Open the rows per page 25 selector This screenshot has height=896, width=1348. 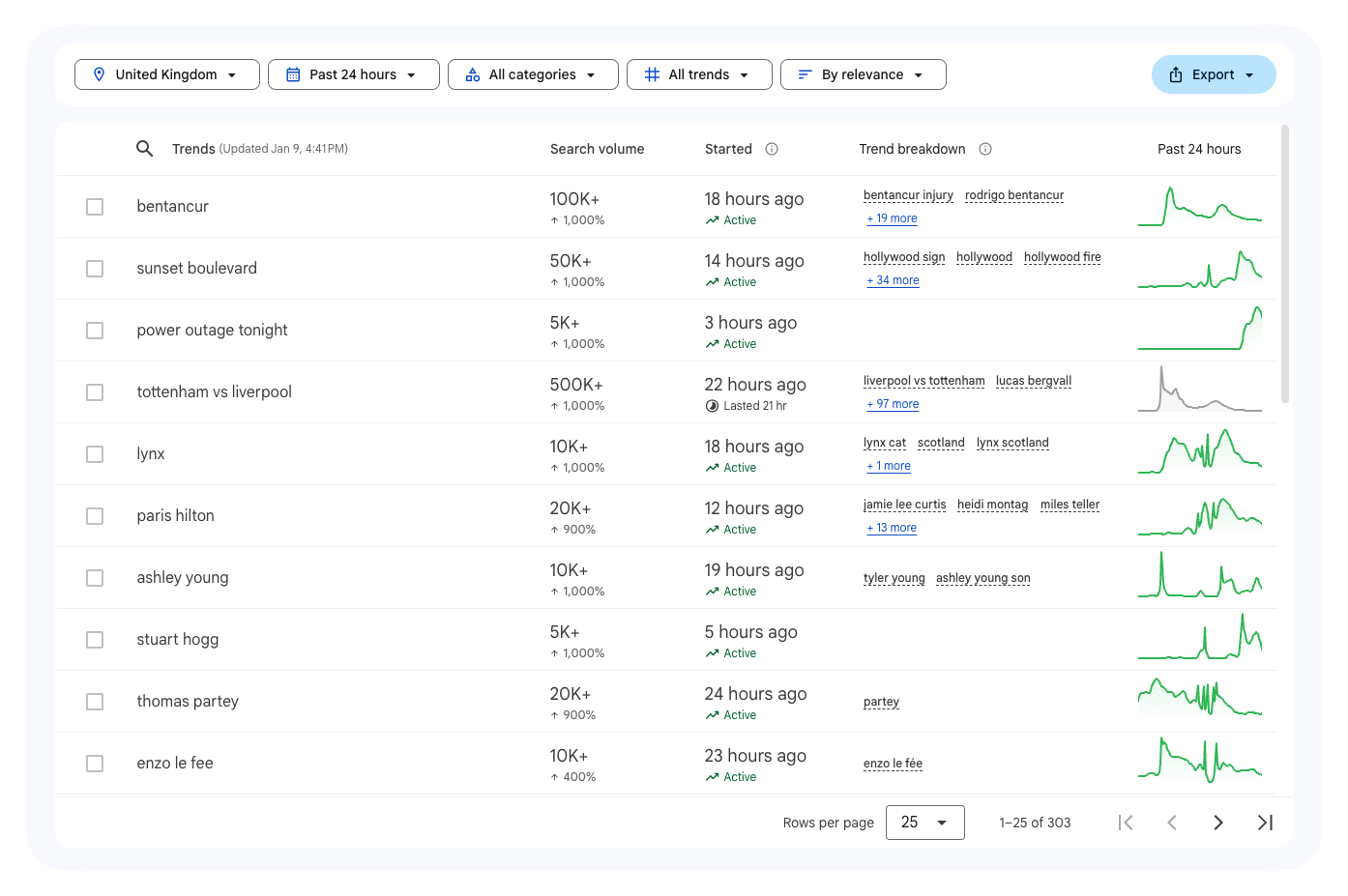(925, 823)
